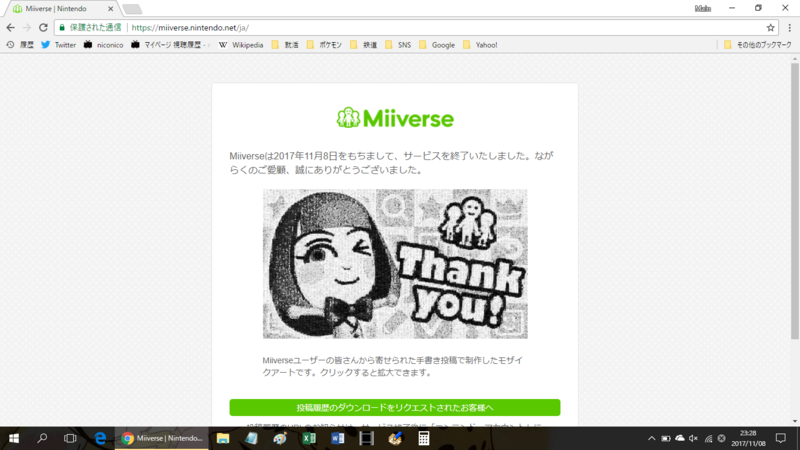Open Task View in the taskbar
Screen dimensions: 800x450
[70, 438]
